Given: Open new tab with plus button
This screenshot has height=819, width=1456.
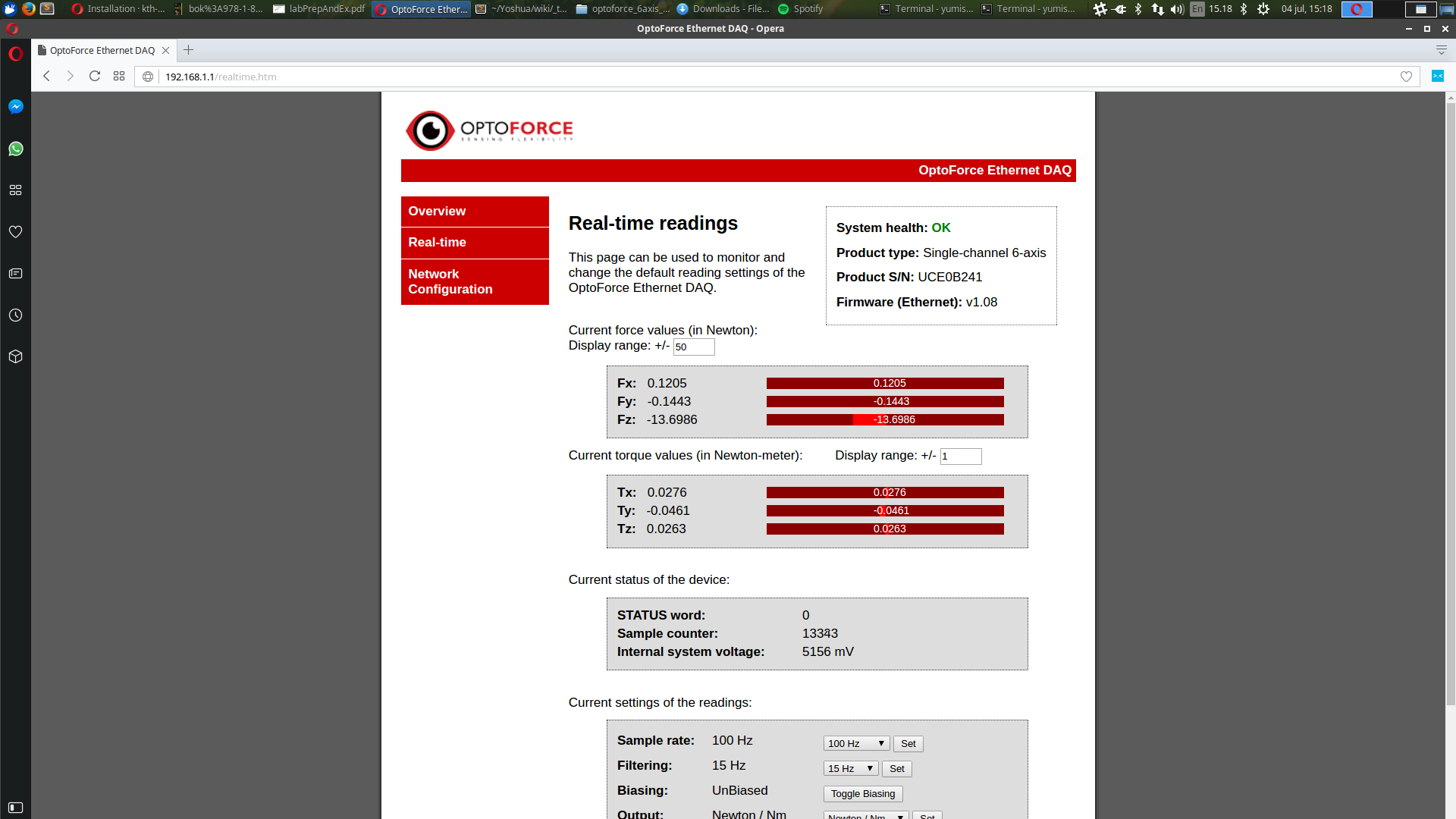Looking at the screenshot, I should tap(189, 50).
